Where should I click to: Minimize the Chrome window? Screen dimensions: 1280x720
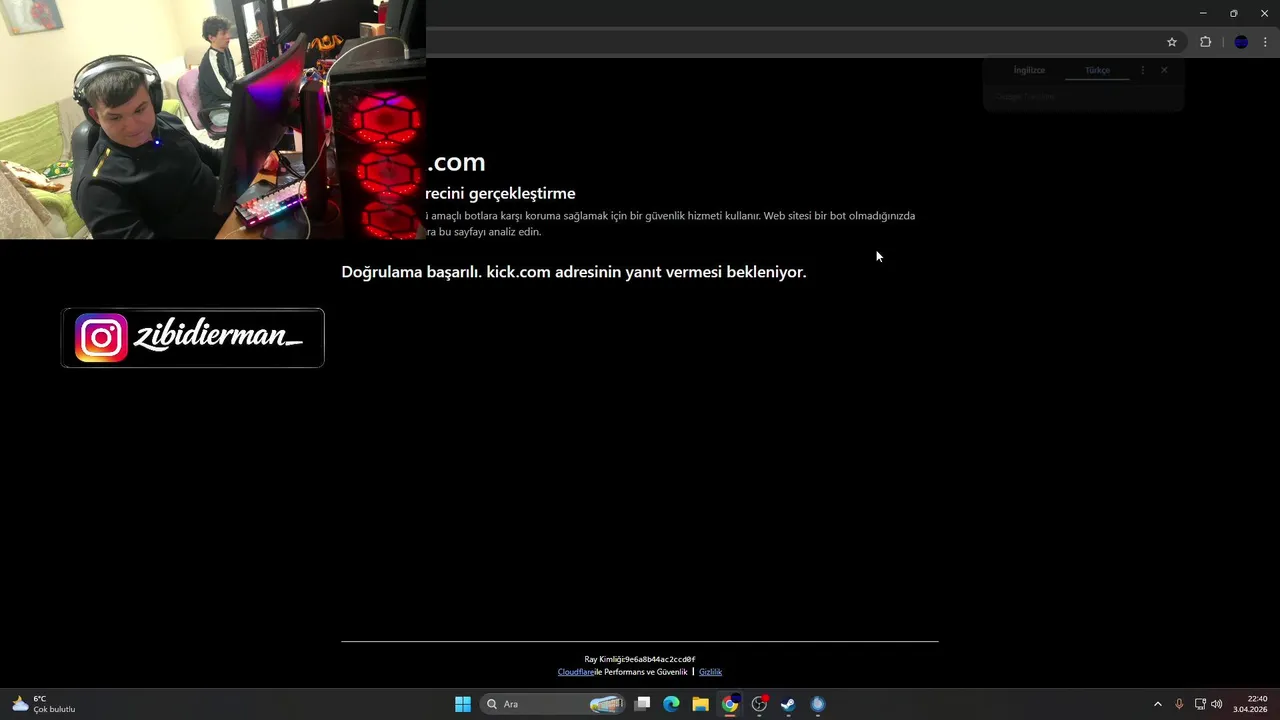coord(1203,13)
